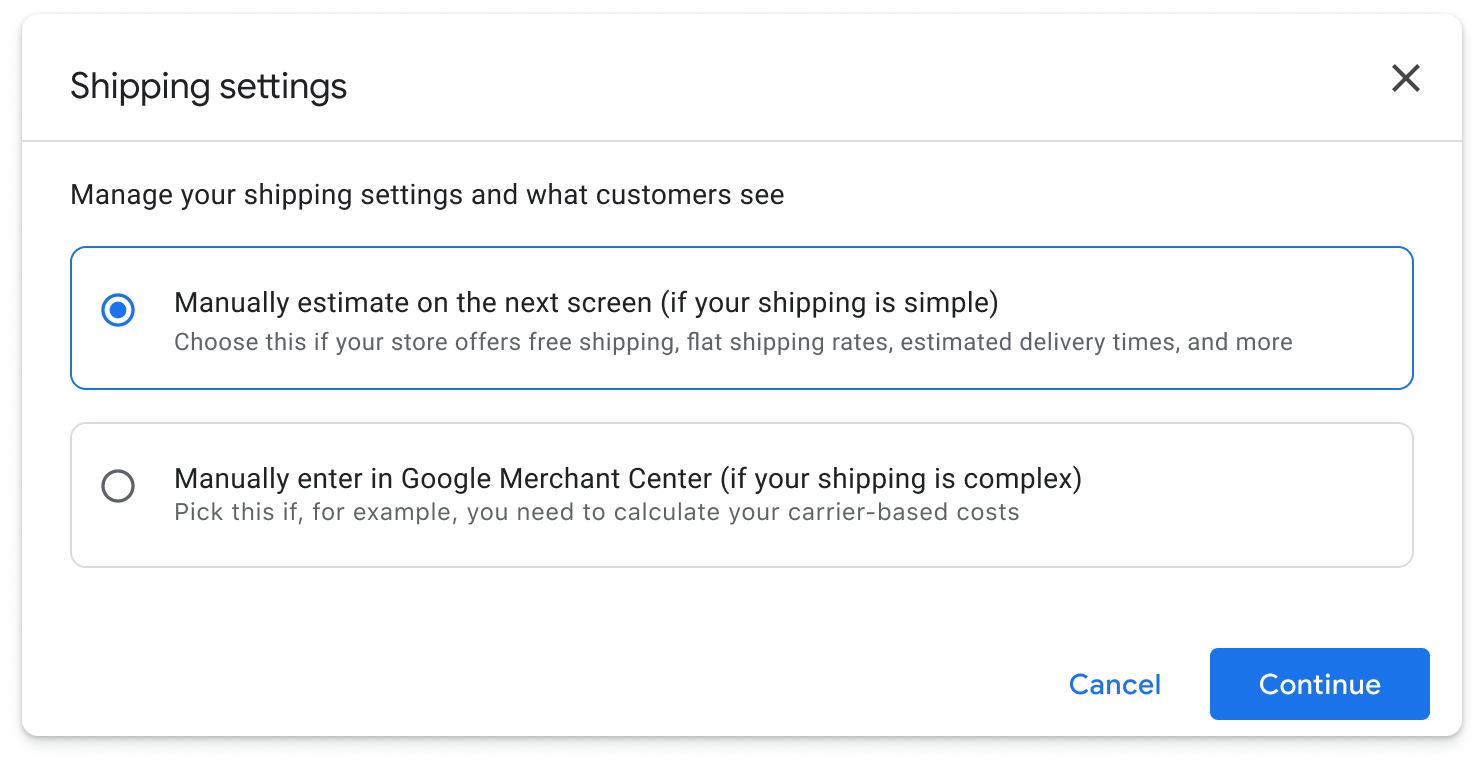Click the words 'Google Merchant Center'
Image resolution: width=1484 pixels, height=766 pixels.
click(555, 479)
